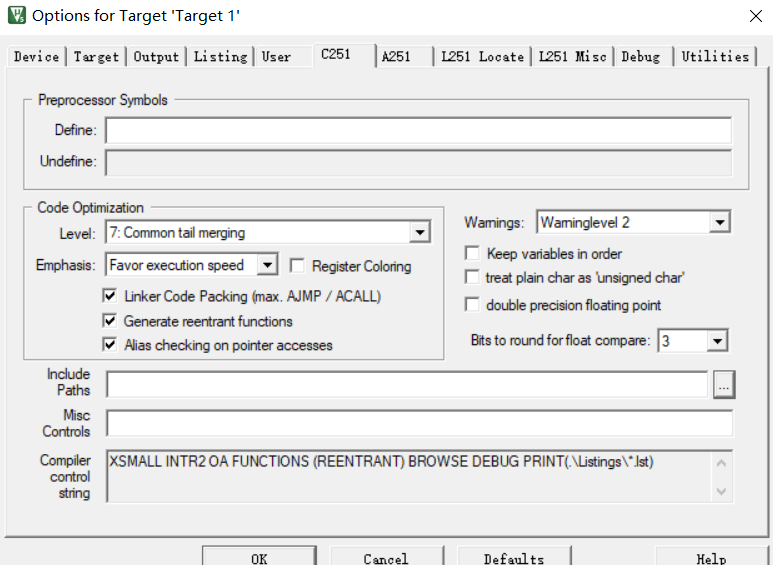Uncheck Linker Code Packing option
The width and height of the screenshot is (773, 565).
point(109,296)
